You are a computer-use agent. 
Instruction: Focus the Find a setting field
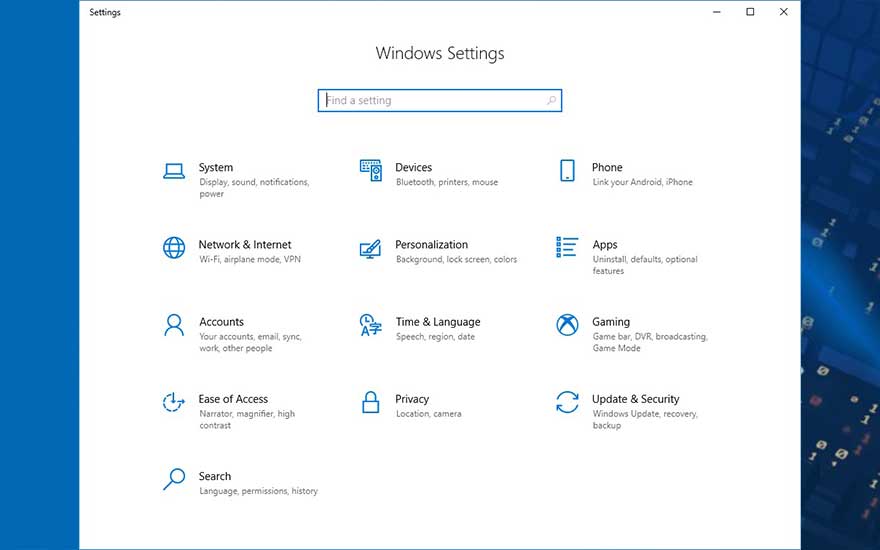pos(439,100)
